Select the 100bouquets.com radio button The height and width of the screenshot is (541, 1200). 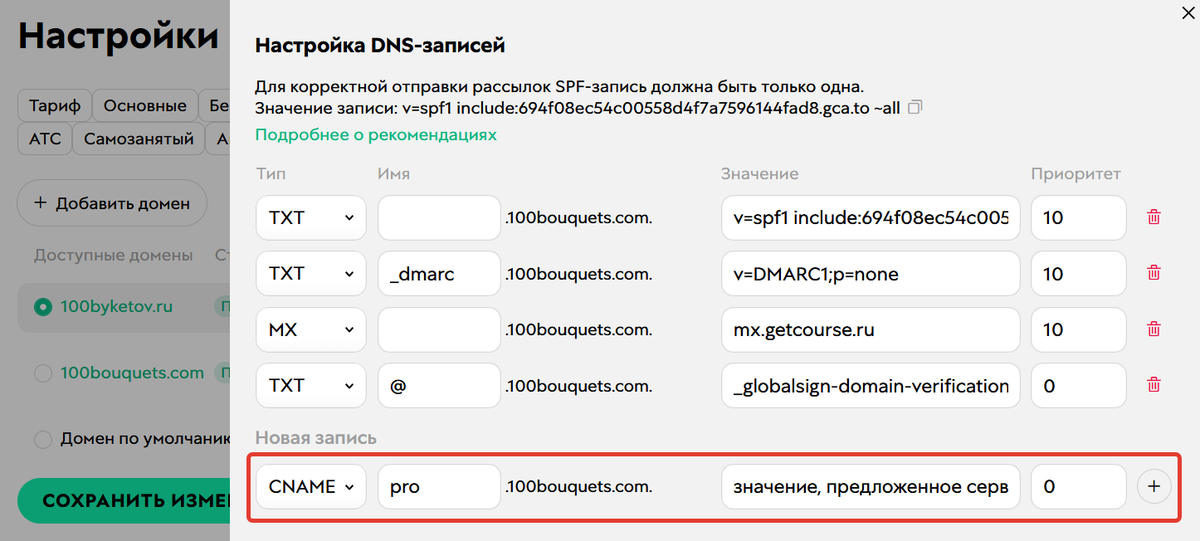pos(42,373)
